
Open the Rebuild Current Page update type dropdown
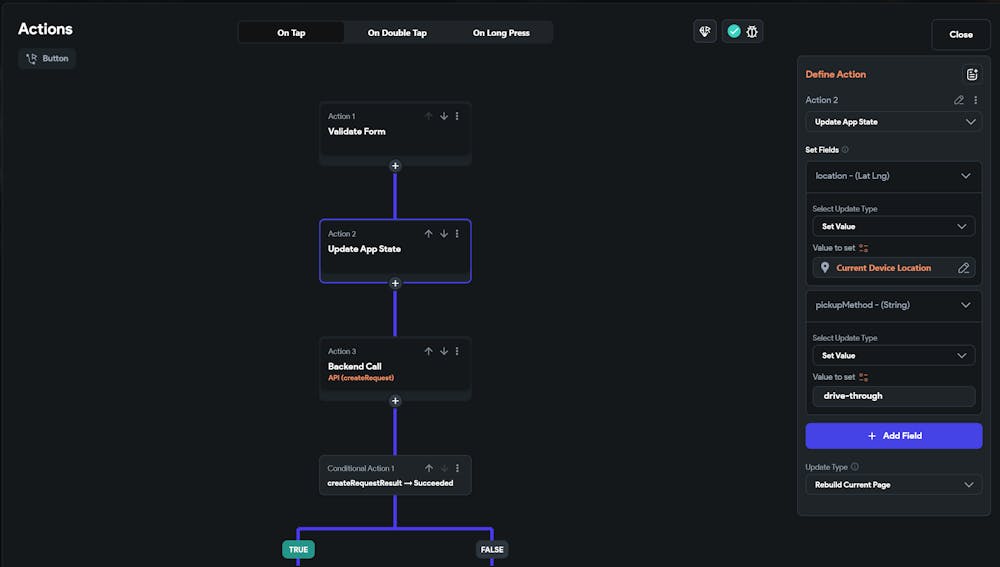pos(893,485)
